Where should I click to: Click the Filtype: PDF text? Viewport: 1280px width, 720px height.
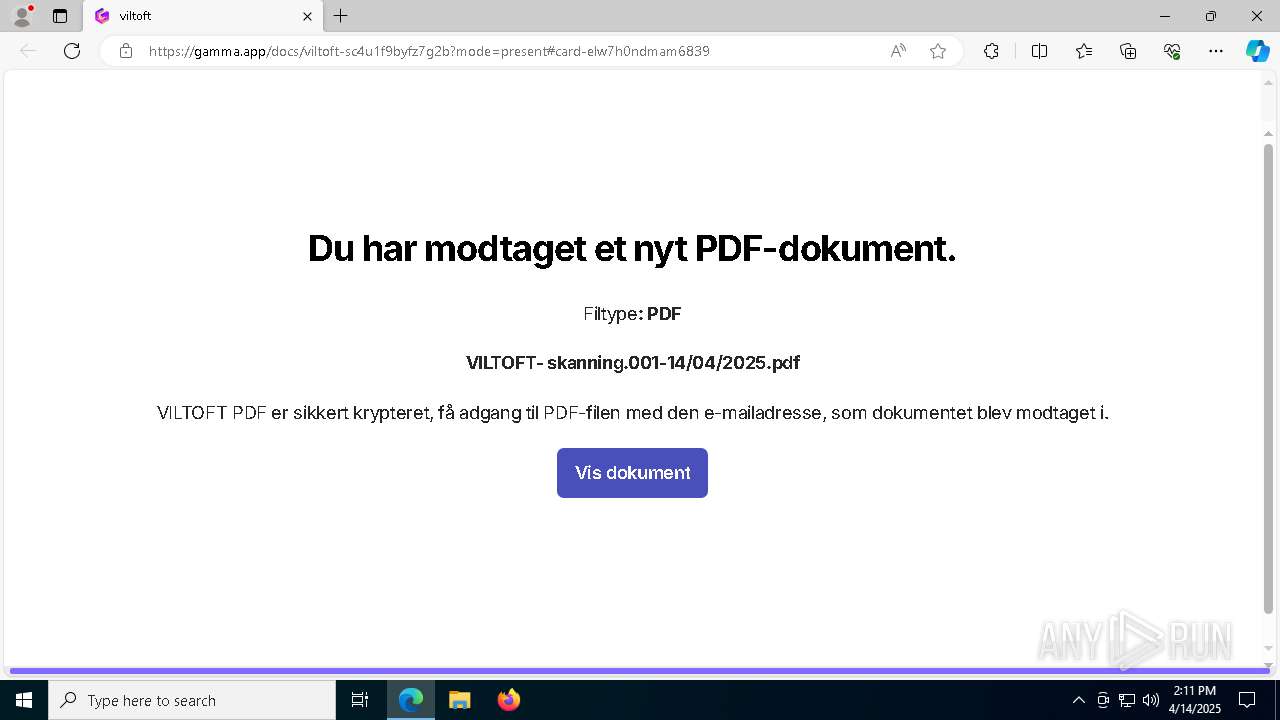[x=632, y=314]
